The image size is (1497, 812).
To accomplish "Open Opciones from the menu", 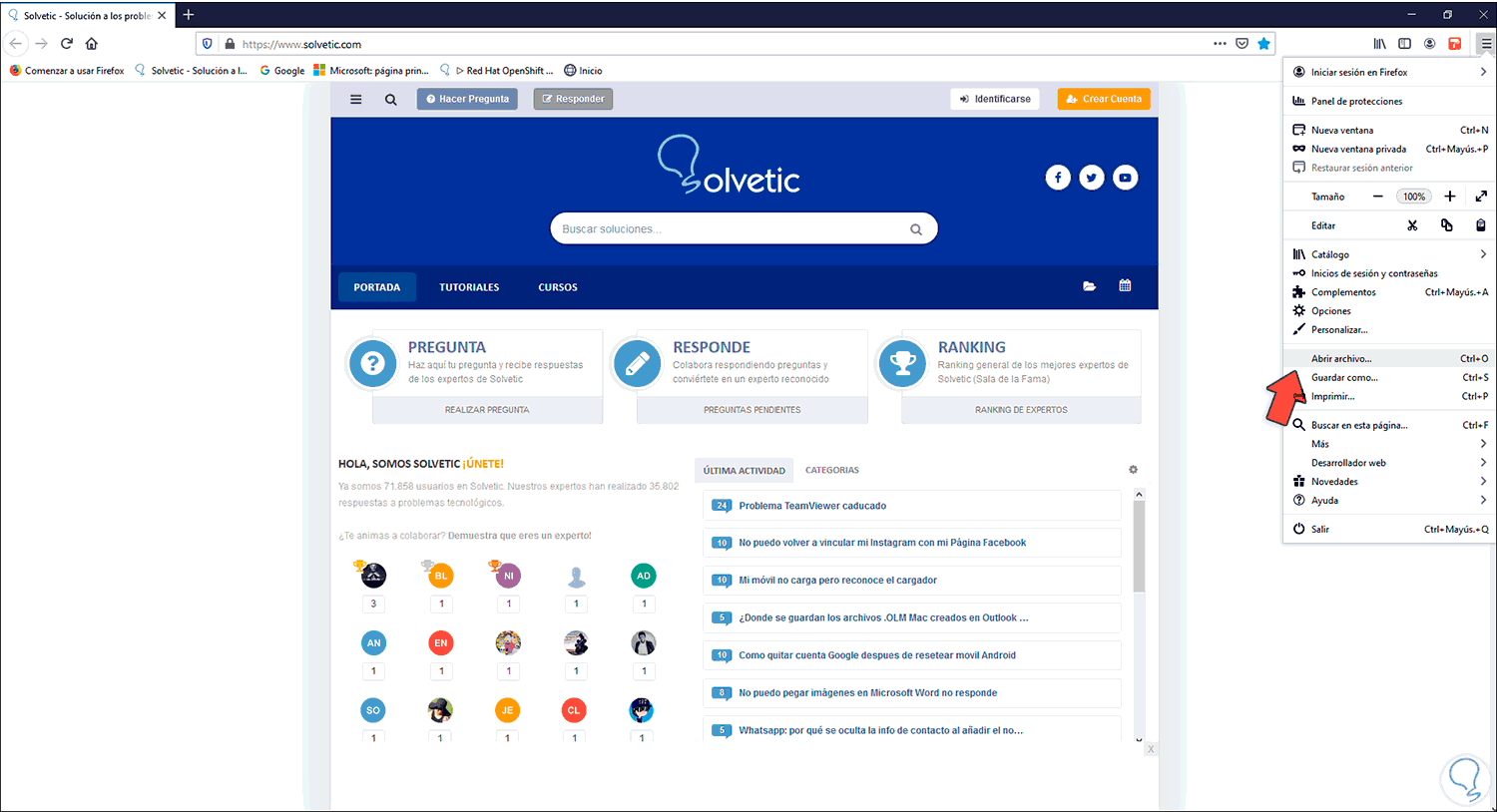I will point(1390,311).
